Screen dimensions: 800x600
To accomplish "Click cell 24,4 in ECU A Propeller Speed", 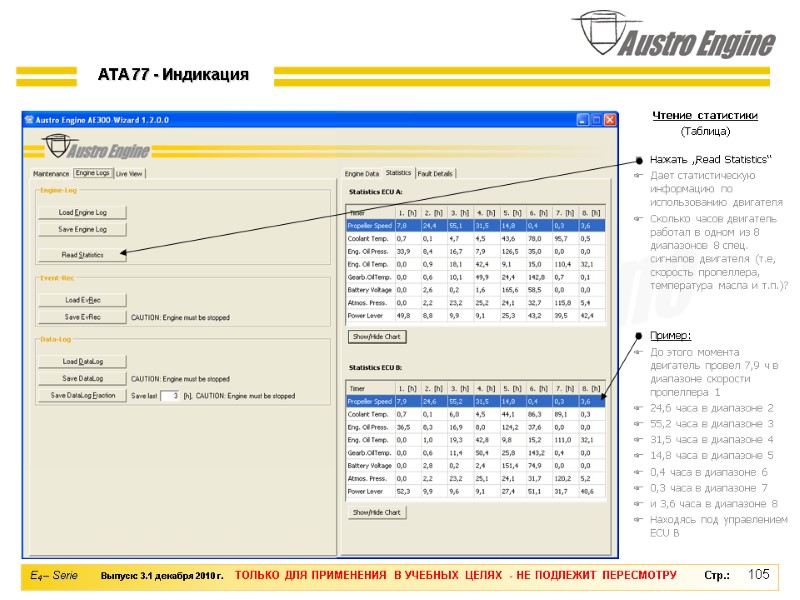I will [434, 226].
